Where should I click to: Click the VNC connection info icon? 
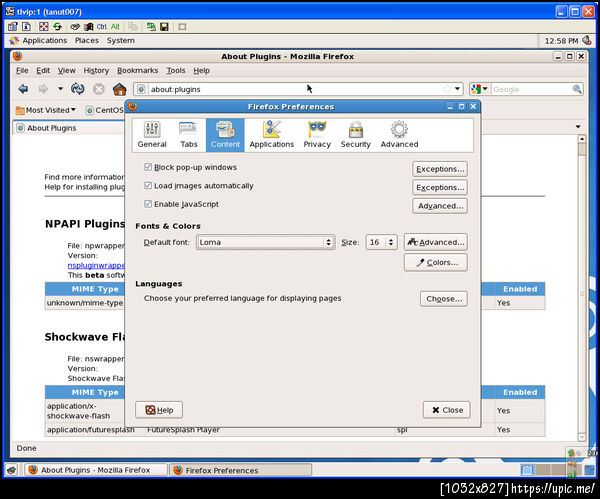(26, 26)
